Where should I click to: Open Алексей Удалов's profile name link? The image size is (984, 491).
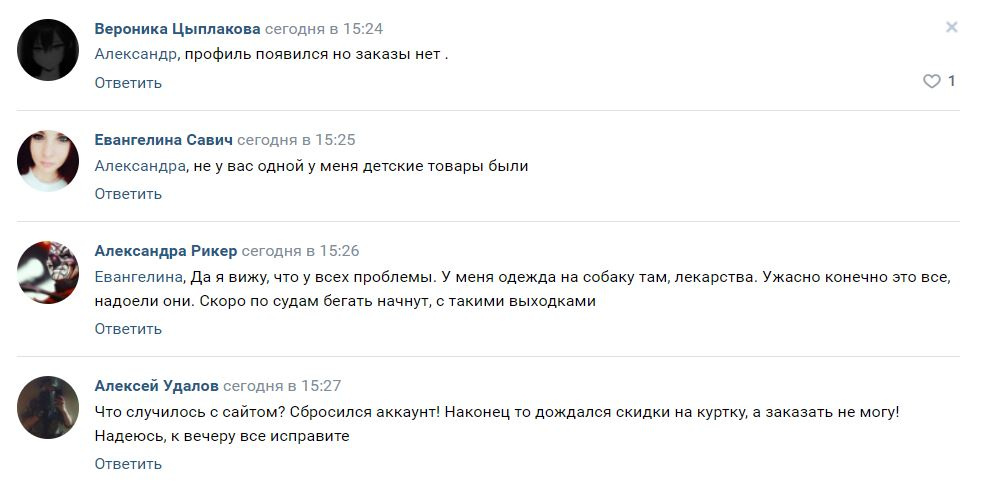pyautogui.click(x=156, y=386)
